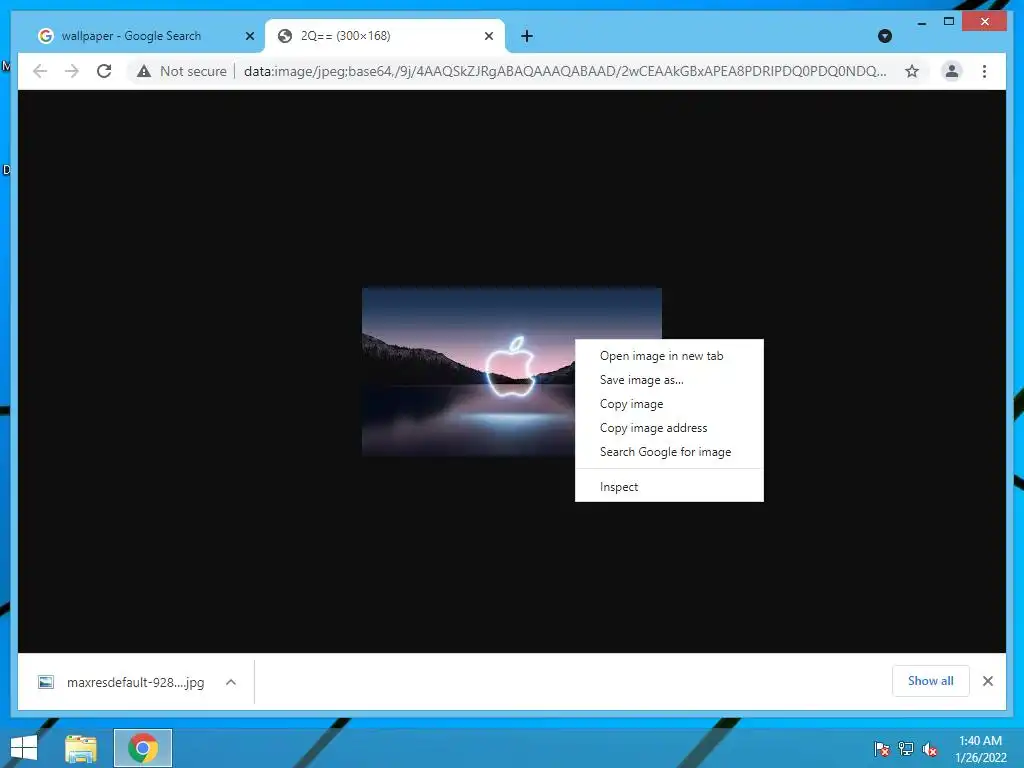Click the Chrome icon in the taskbar

coord(143,748)
